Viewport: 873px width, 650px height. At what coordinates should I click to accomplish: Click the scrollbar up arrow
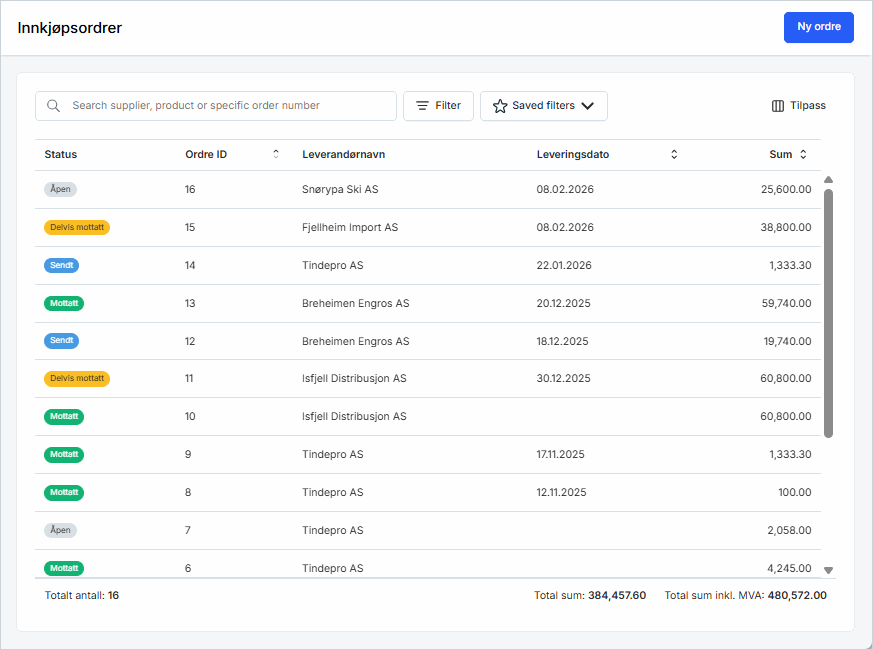[828, 180]
